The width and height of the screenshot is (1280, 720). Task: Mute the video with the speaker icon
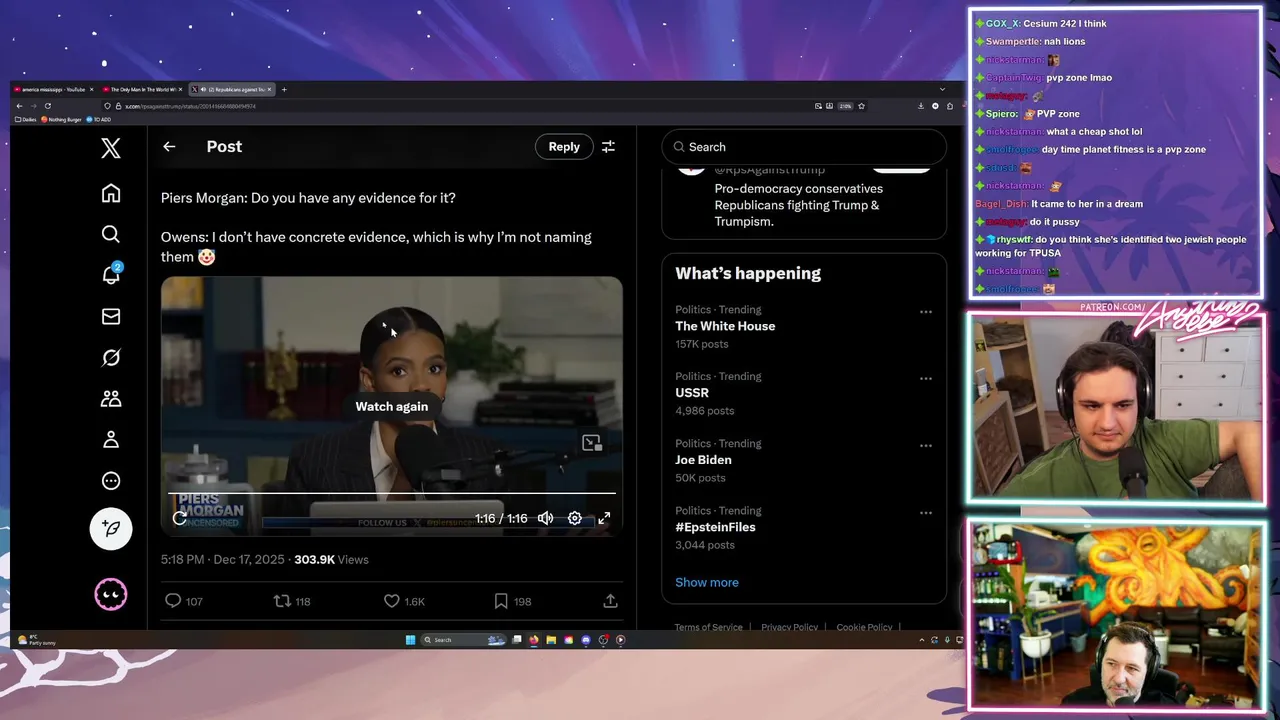coord(545,518)
